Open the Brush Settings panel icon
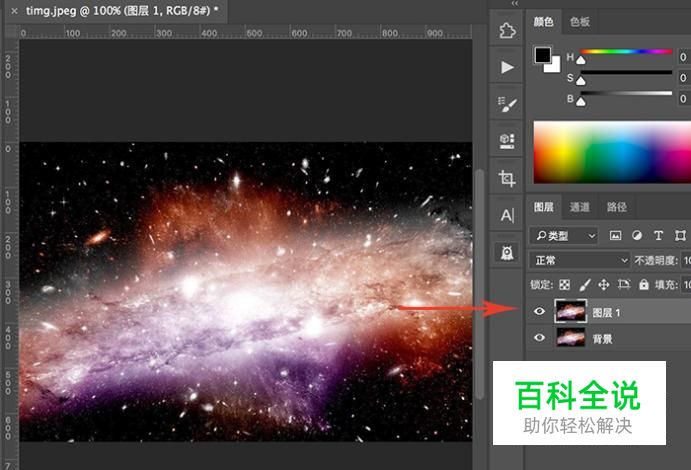Screen dimensions: 691x470 click(x=507, y=104)
